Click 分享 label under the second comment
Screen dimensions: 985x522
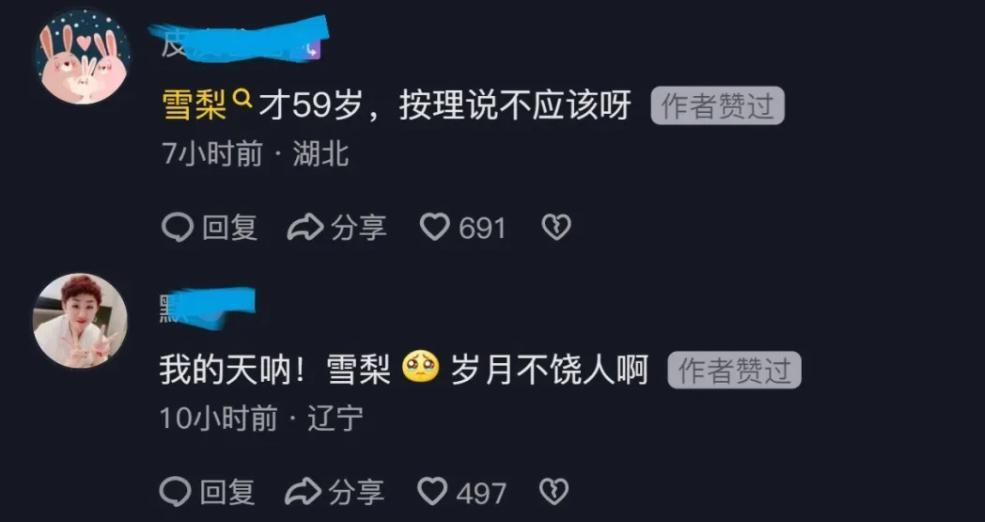tap(356, 492)
